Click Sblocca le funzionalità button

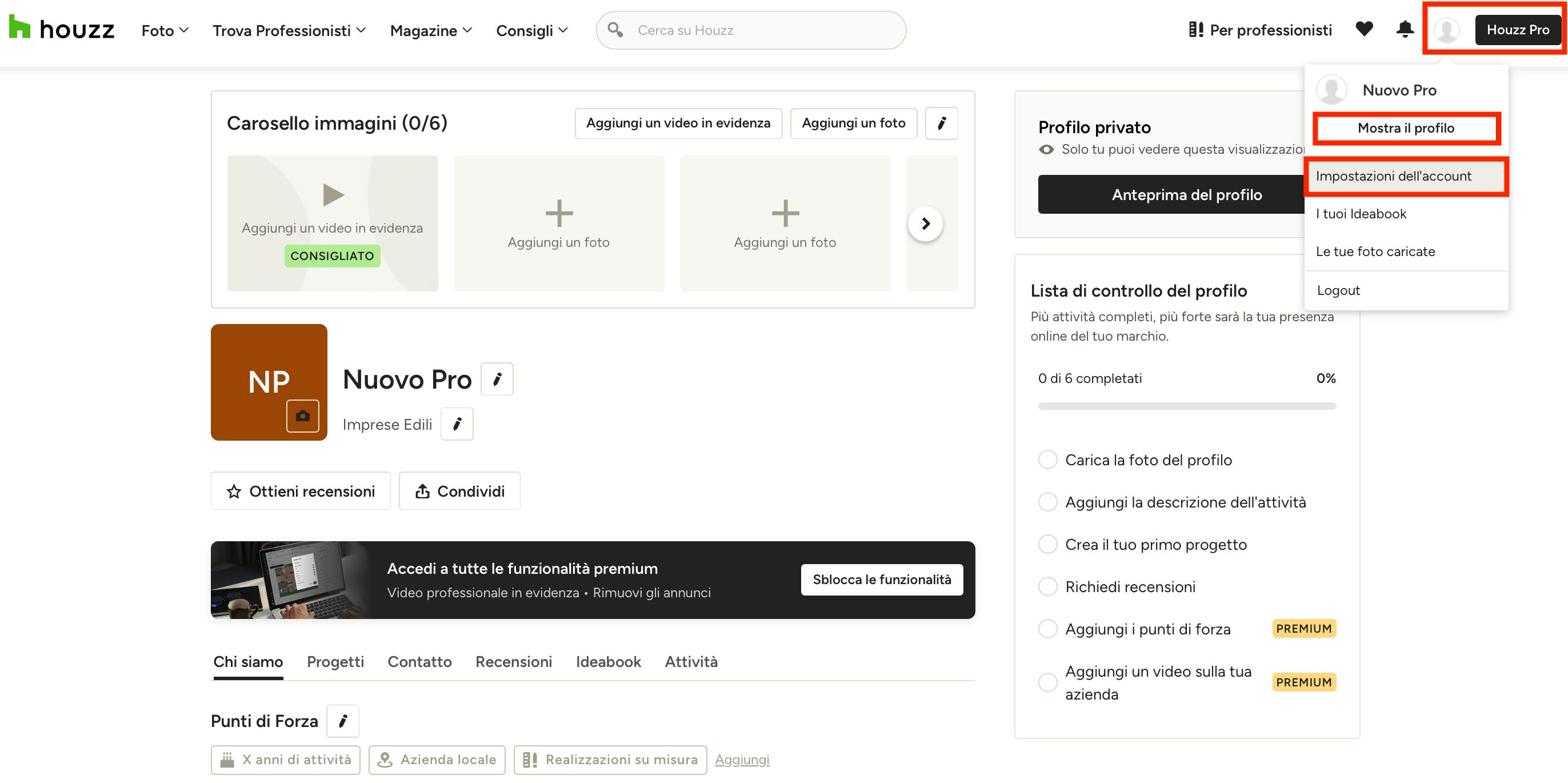pos(882,580)
